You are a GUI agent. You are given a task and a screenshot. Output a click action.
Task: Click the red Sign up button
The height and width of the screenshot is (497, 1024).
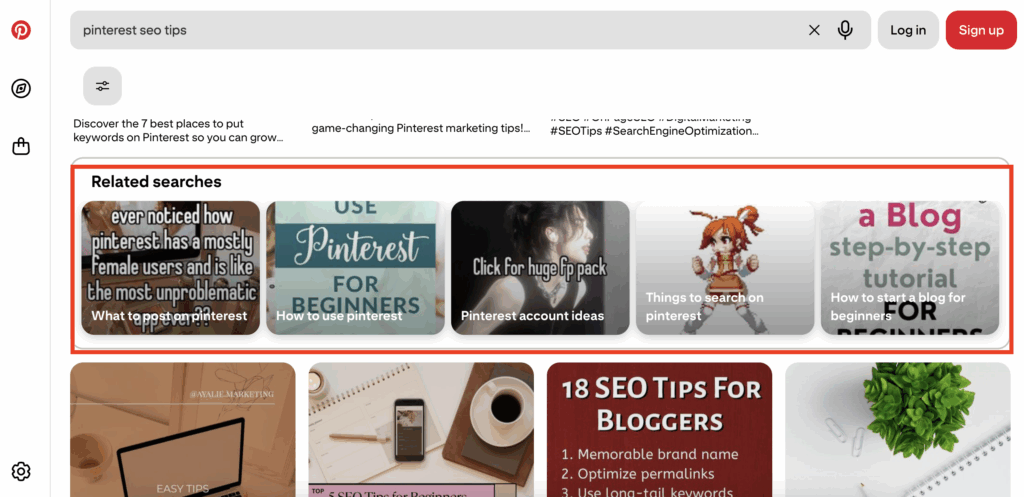981,30
